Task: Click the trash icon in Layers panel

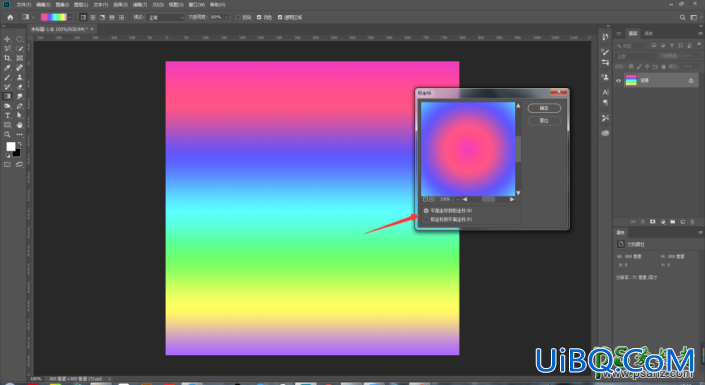Action: (692, 222)
